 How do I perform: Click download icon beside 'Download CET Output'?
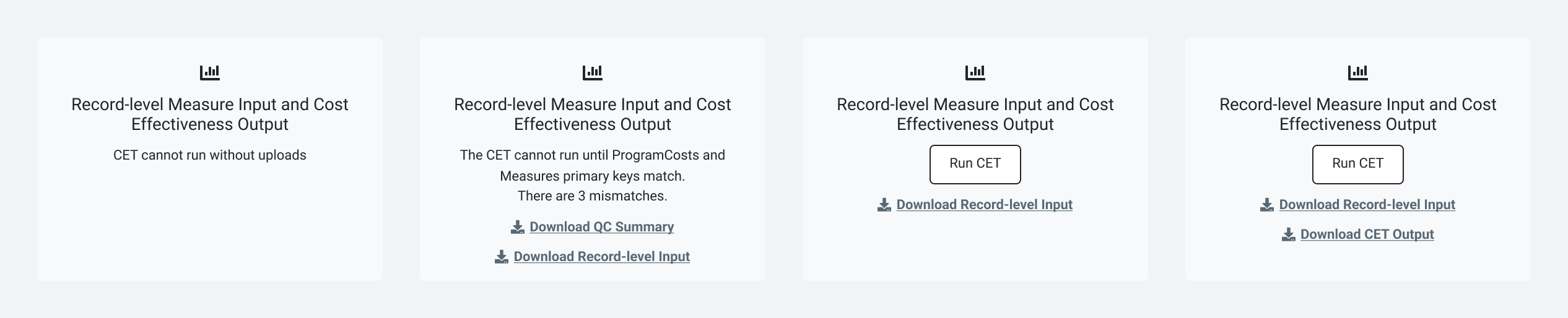(x=1289, y=234)
